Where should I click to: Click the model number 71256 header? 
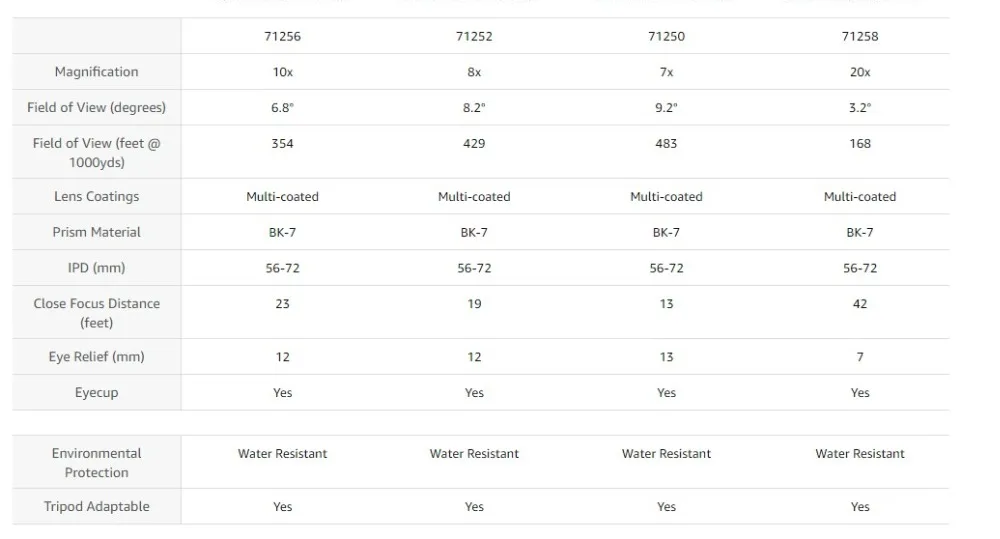pyautogui.click(x=283, y=36)
